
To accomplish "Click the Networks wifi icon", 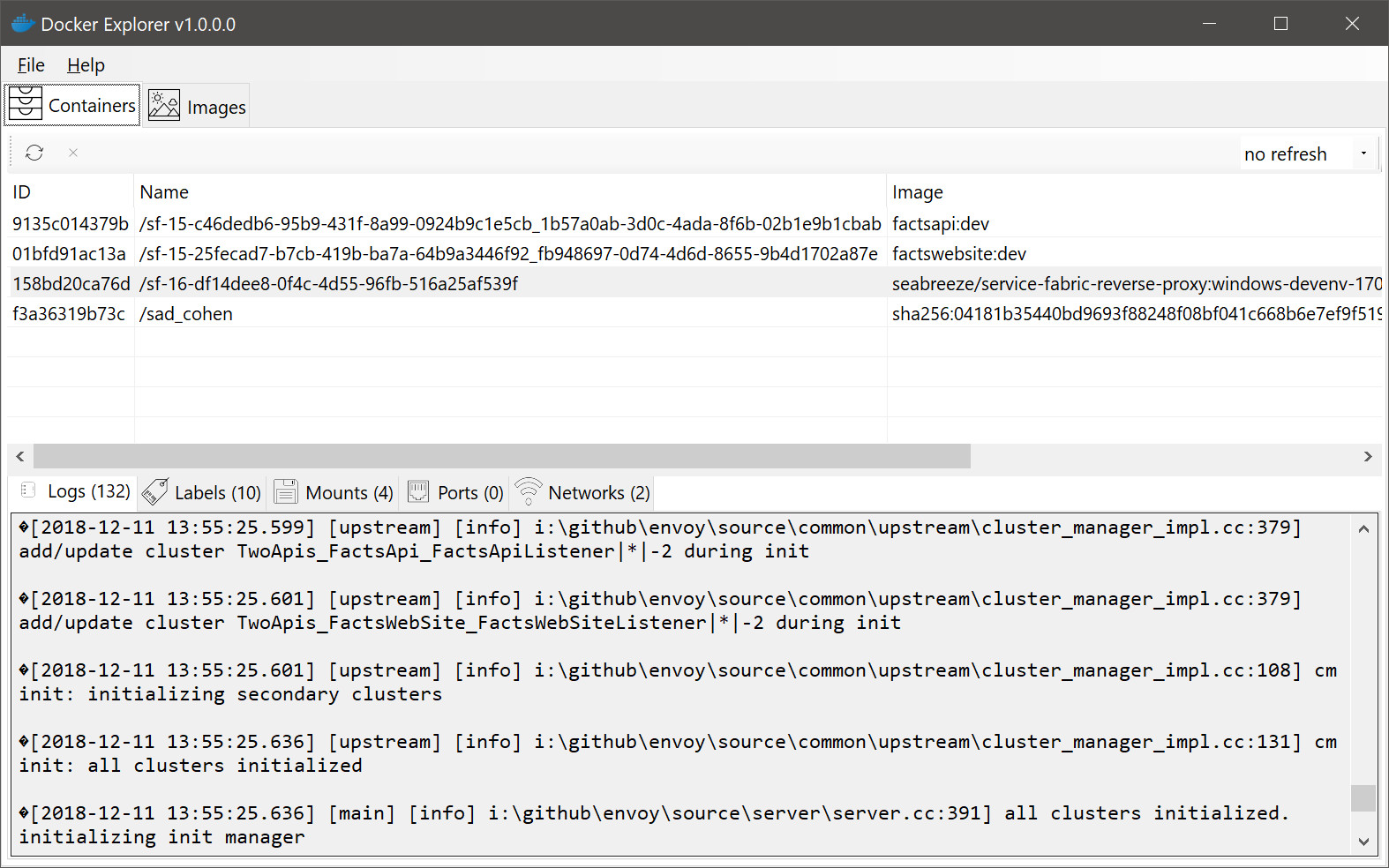I will [529, 491].
